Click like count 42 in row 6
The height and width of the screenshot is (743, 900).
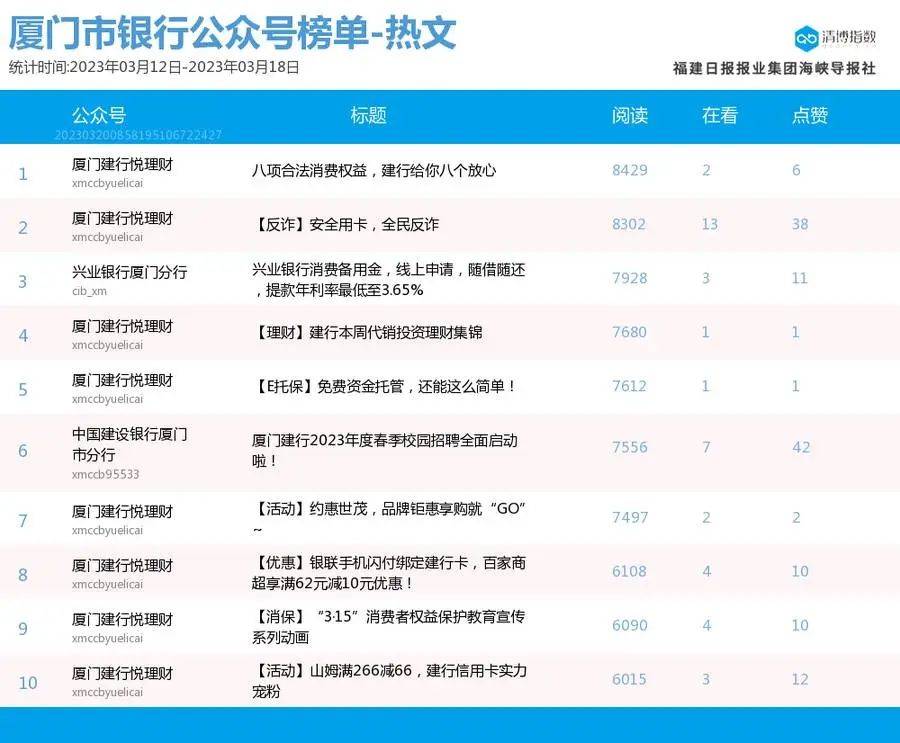click(801, 447)
